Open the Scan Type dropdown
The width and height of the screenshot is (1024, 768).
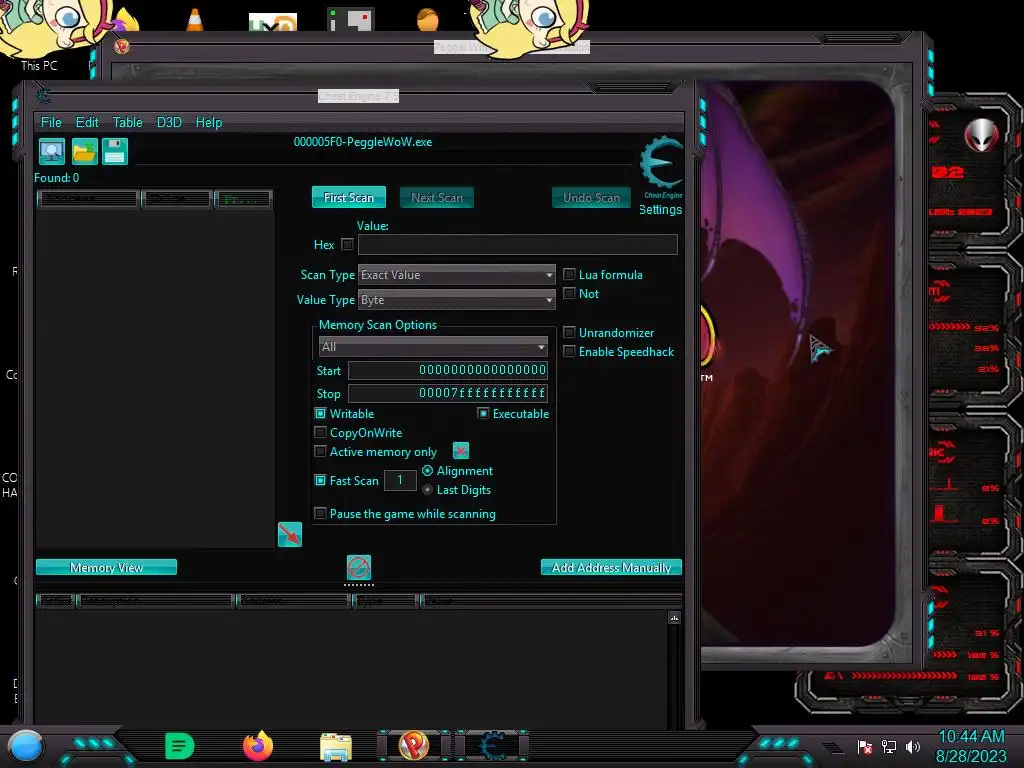[456, 275]
